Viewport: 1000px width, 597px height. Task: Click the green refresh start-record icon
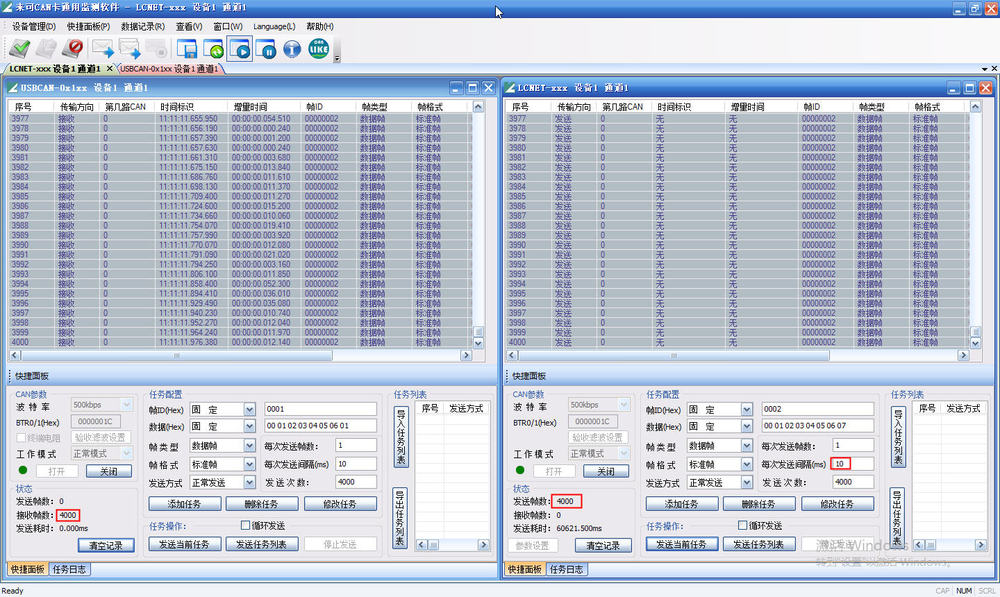pos(214,47)
